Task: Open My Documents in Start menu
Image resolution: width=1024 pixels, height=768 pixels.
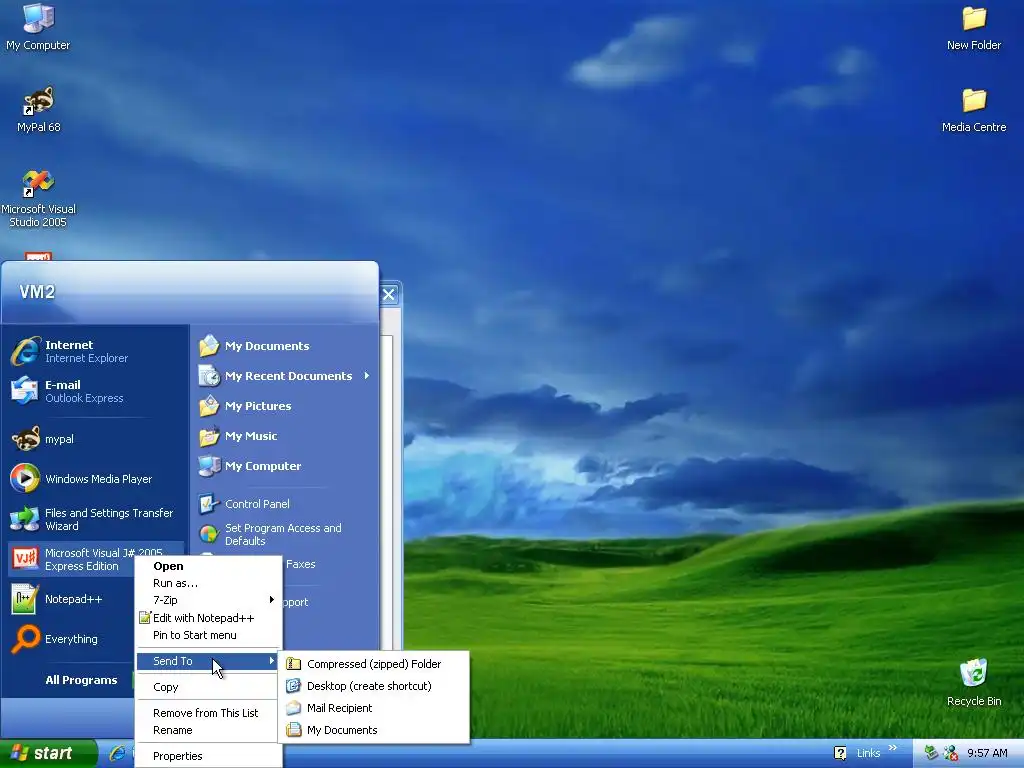Action: pyautogui.click(x=284, y=345)
